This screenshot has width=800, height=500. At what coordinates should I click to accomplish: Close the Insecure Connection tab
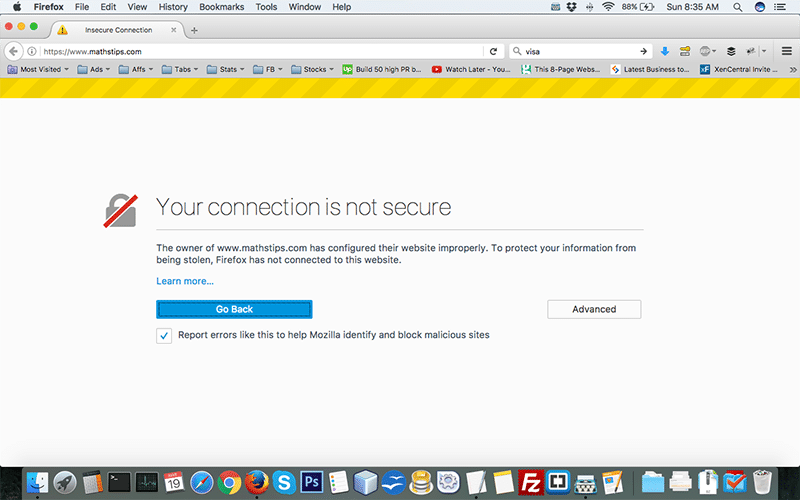[173, 30]
